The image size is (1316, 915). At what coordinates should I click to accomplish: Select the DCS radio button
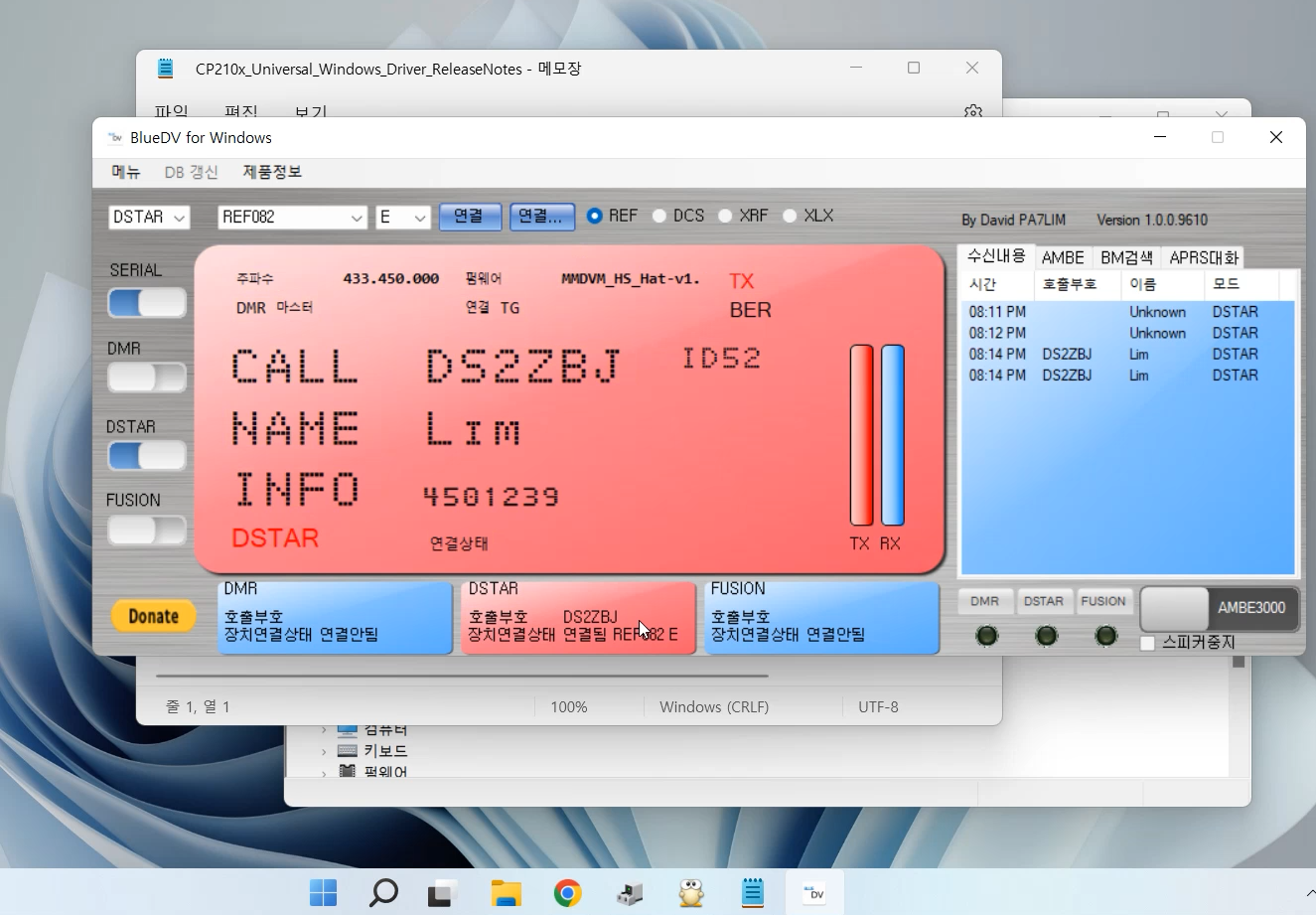659,216
